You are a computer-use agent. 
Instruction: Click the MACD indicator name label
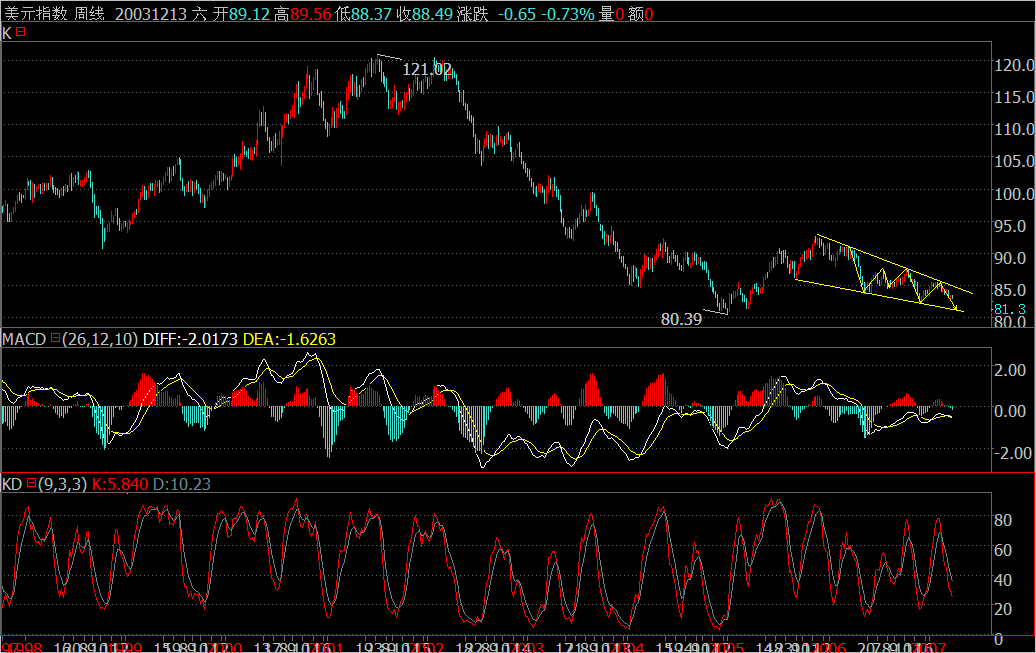[x=24, y=339]
